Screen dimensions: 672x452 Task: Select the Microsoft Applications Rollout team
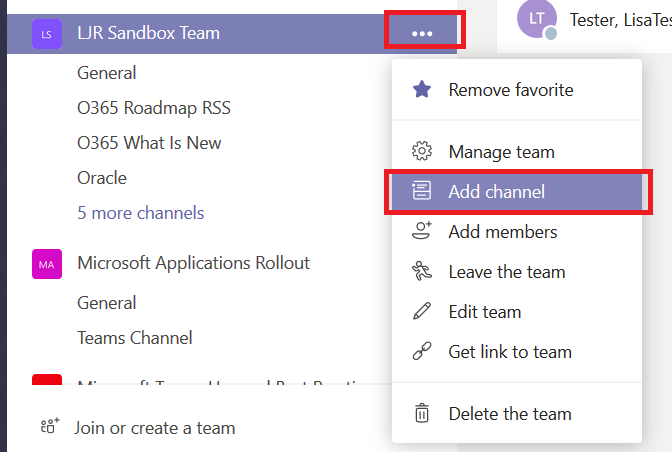click(x=193, y=263)
